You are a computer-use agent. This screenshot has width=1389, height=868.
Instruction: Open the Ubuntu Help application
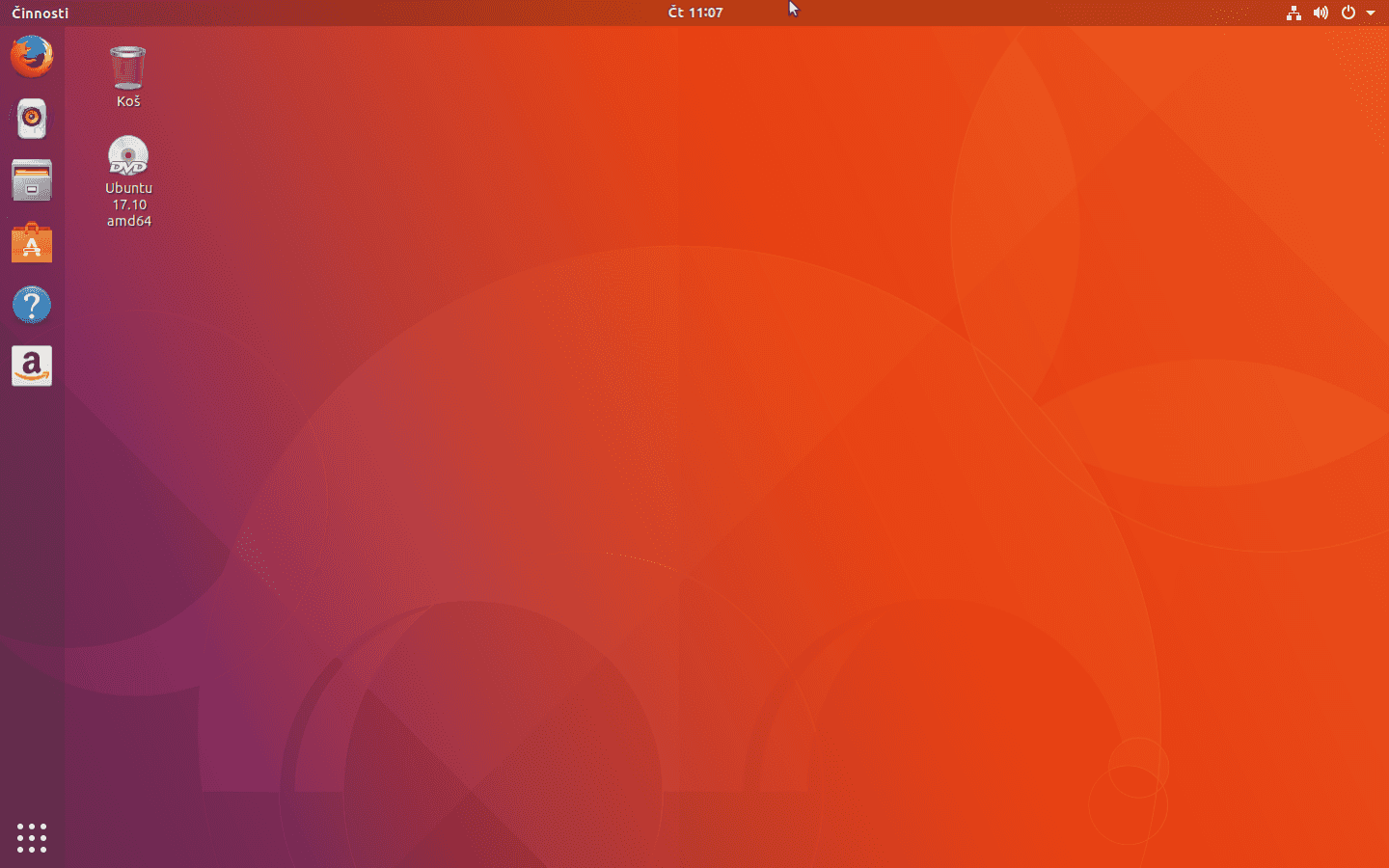pyautogui.click(x=31, y=305)
